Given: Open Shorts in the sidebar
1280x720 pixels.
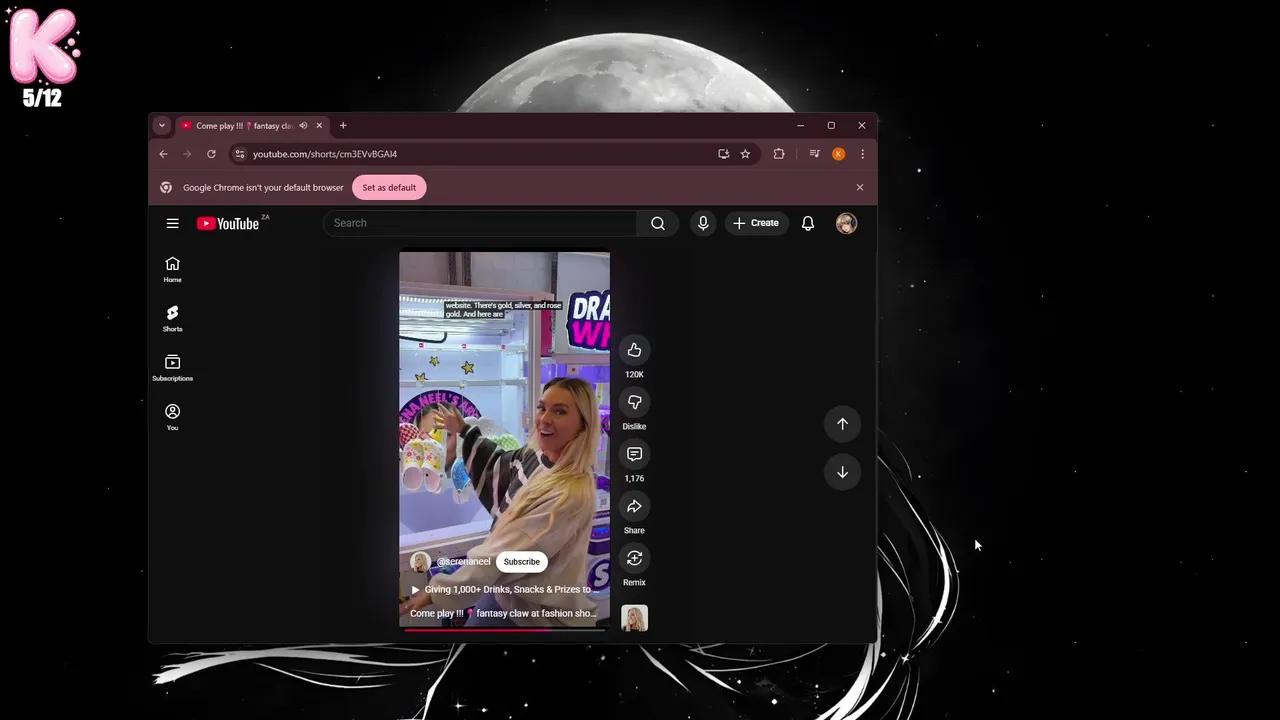Looking at the screenshot, I should click(172, 318).
